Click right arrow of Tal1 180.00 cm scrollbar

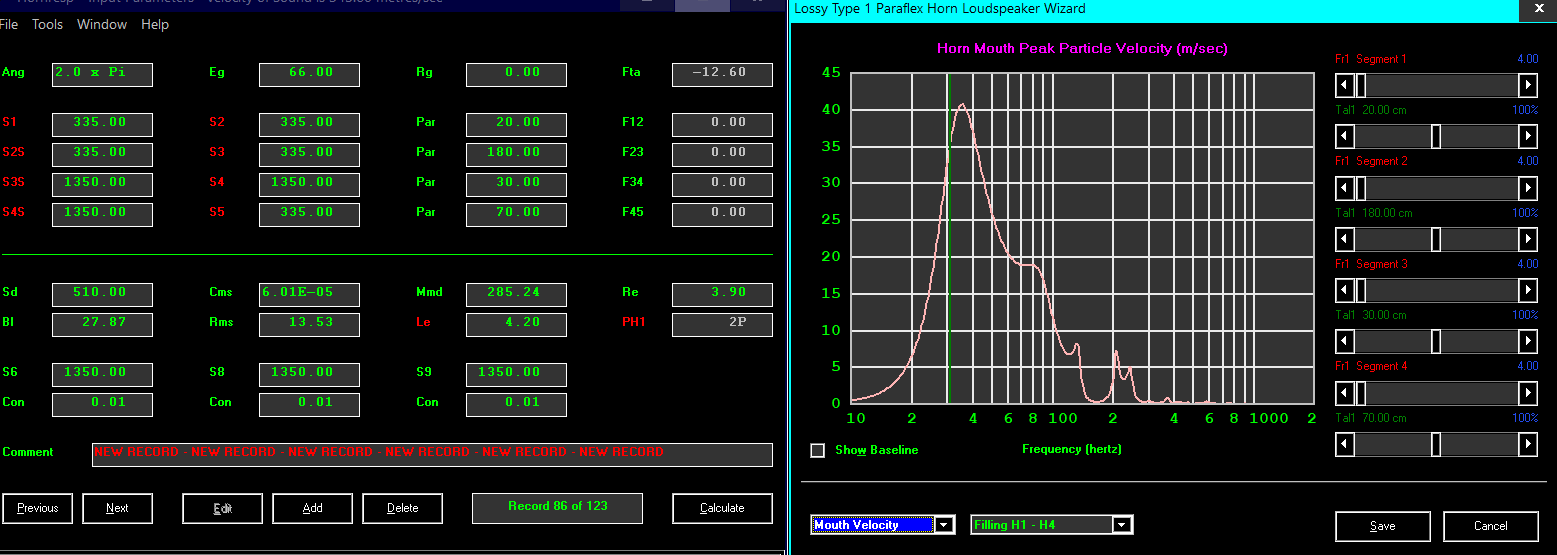[1528, 238]
